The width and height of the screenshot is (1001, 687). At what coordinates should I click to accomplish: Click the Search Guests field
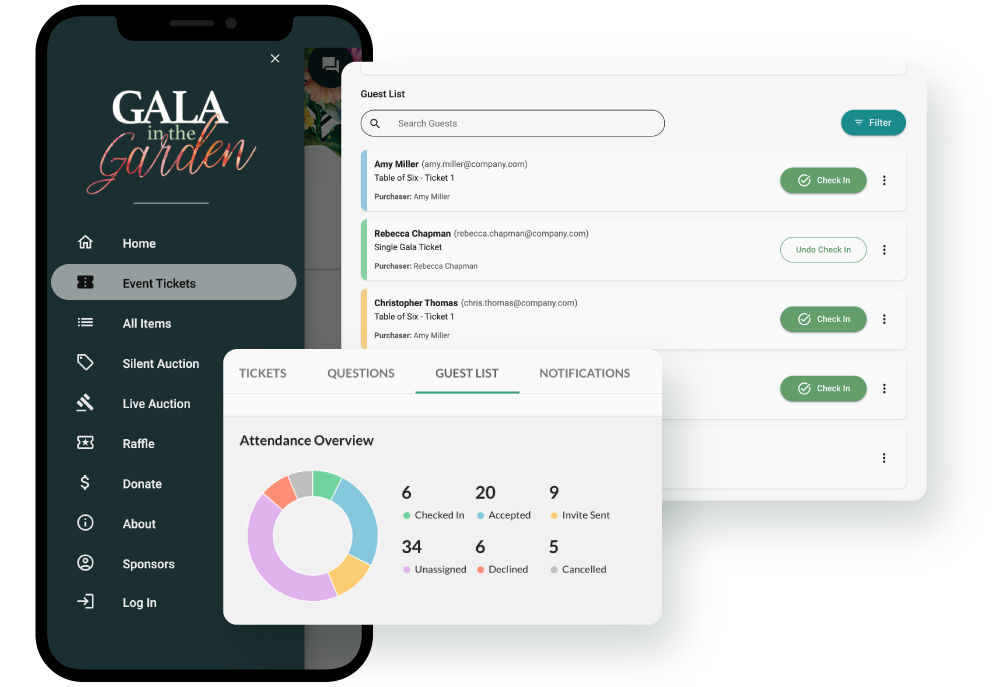(x=513, y=123)
